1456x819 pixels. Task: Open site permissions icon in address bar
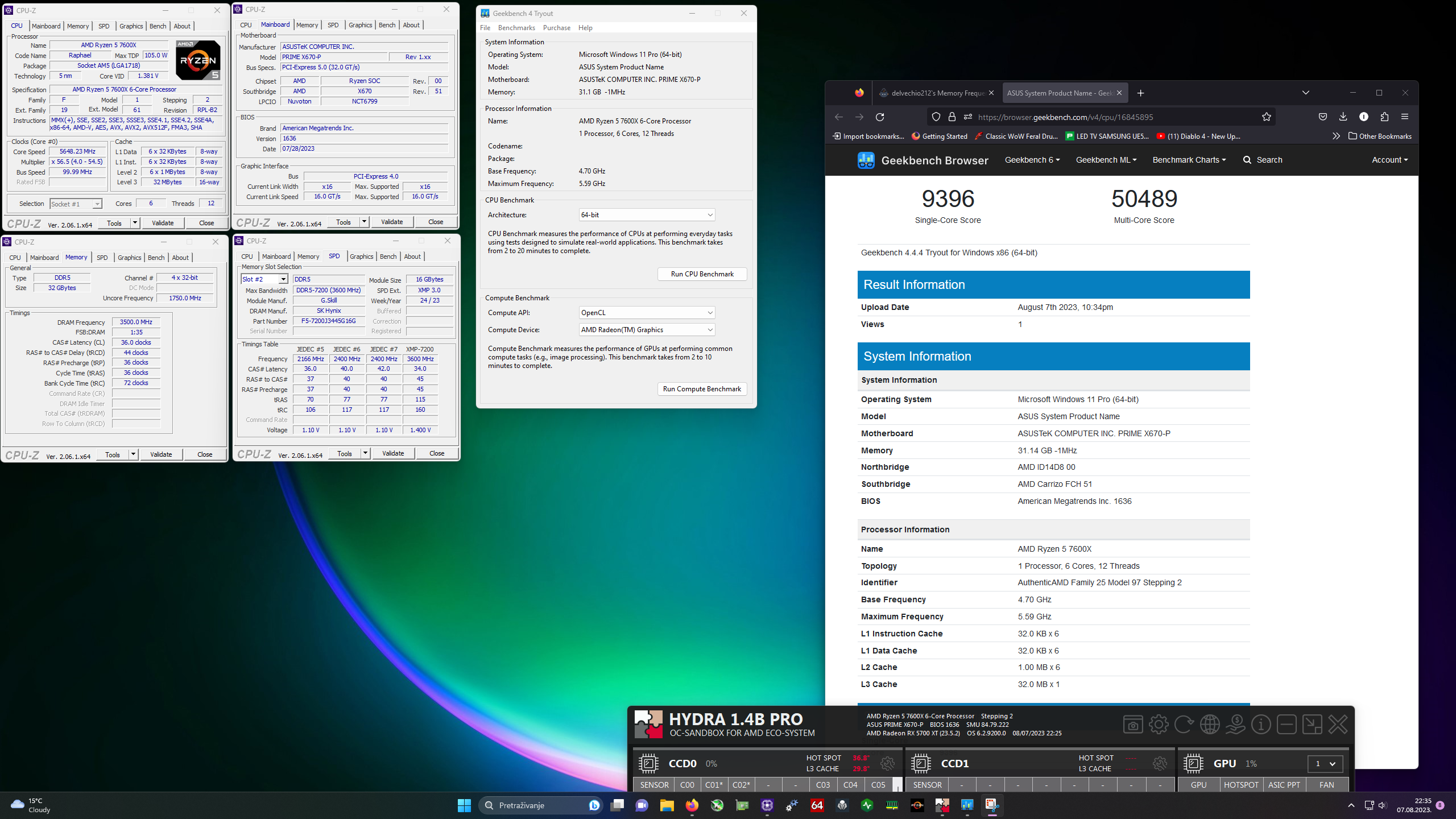click(968, 117)
